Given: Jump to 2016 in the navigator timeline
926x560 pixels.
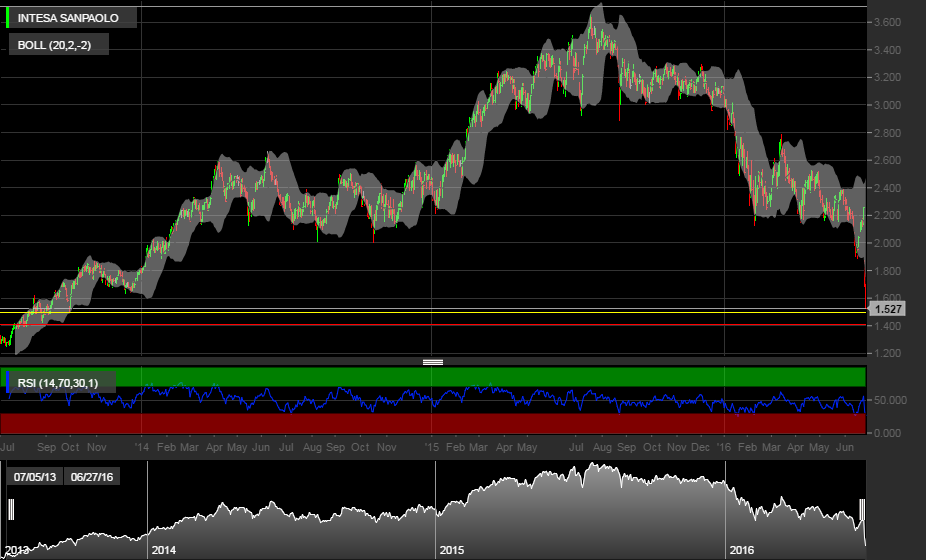Looking at the screenshot, I should tap(742, 550).
